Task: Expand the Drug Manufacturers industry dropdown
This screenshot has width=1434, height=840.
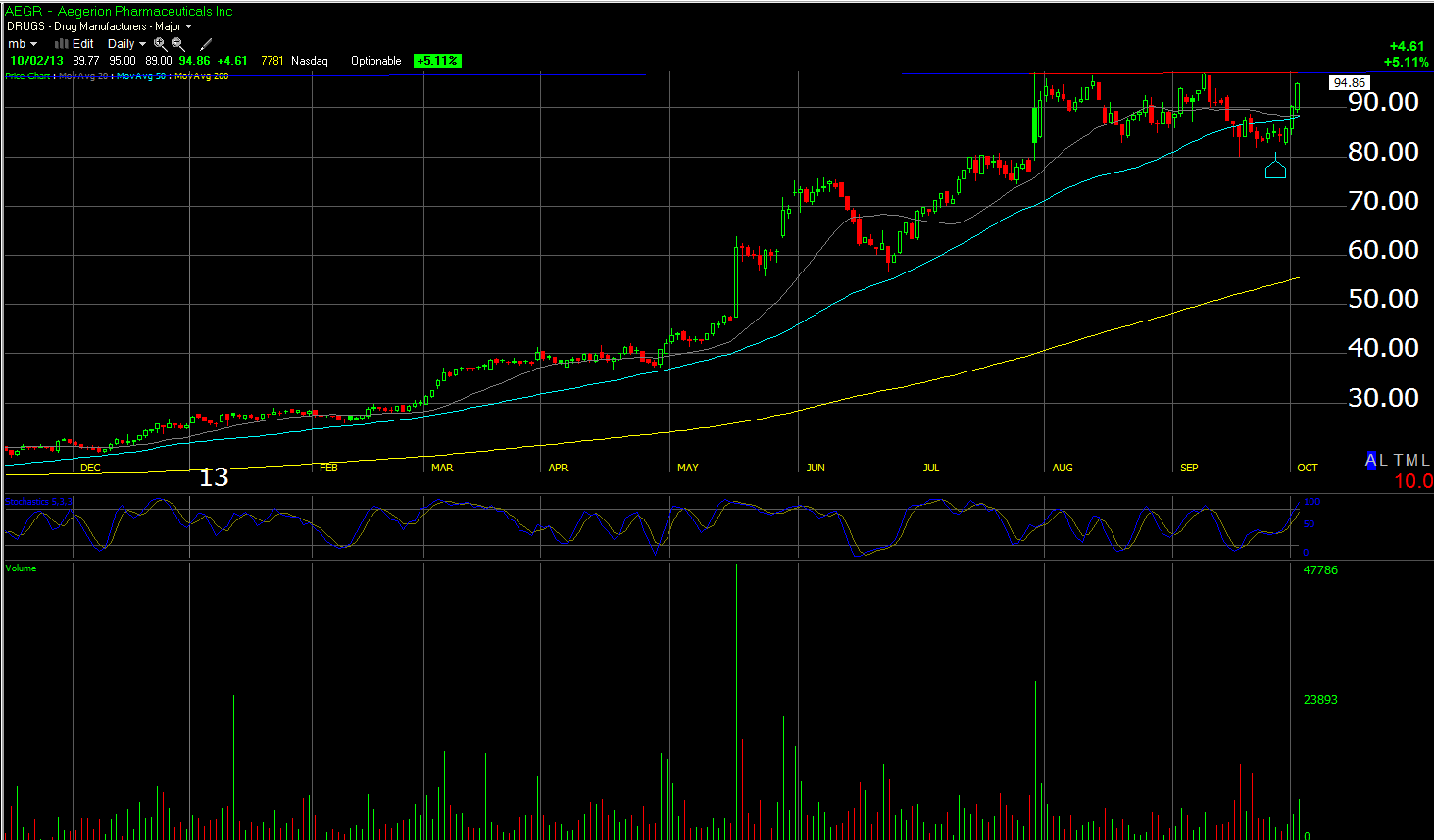Action: (100, 26)
